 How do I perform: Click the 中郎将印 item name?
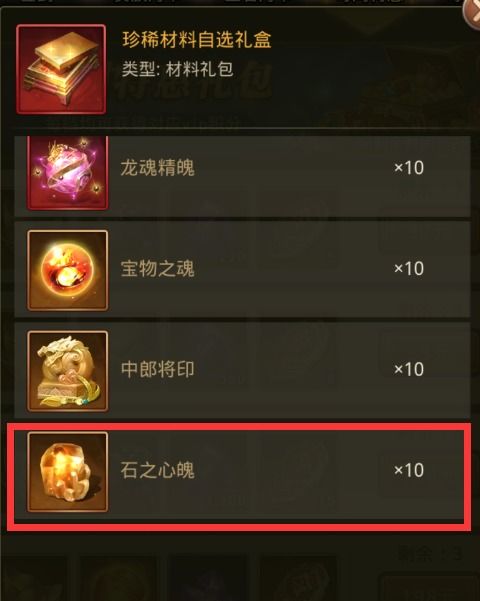[158, 369]
